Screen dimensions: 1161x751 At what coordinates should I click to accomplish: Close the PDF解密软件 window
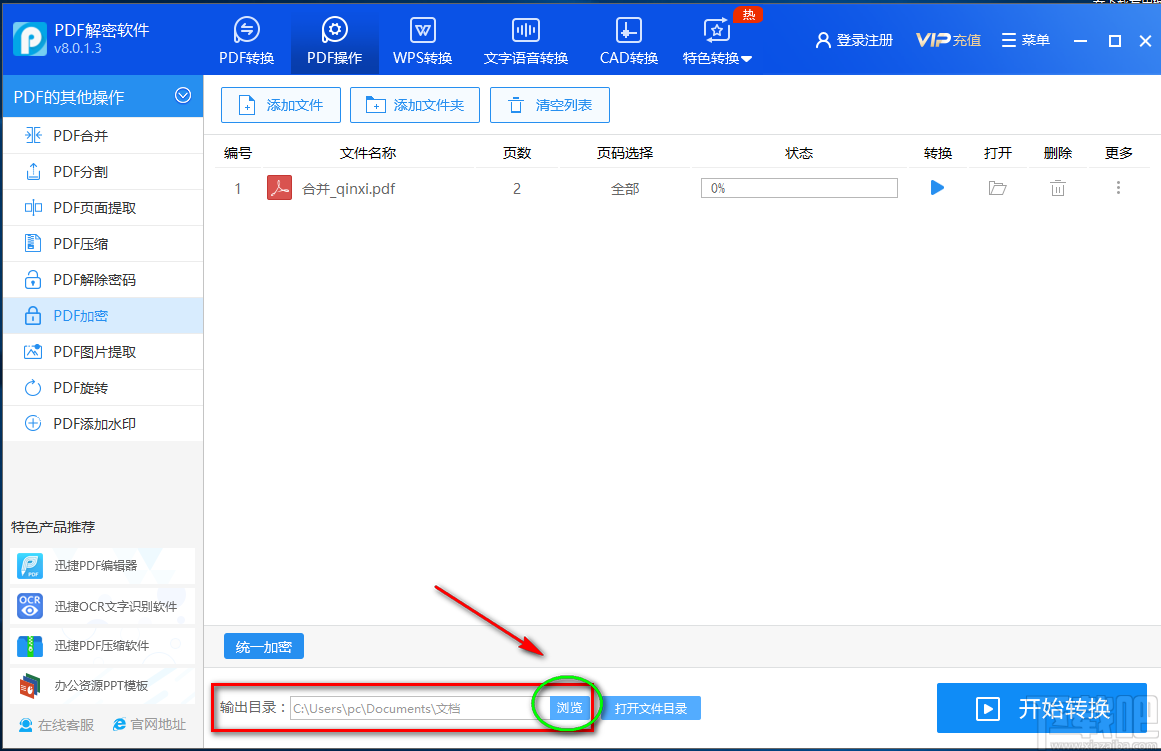tap(1145, 41)
